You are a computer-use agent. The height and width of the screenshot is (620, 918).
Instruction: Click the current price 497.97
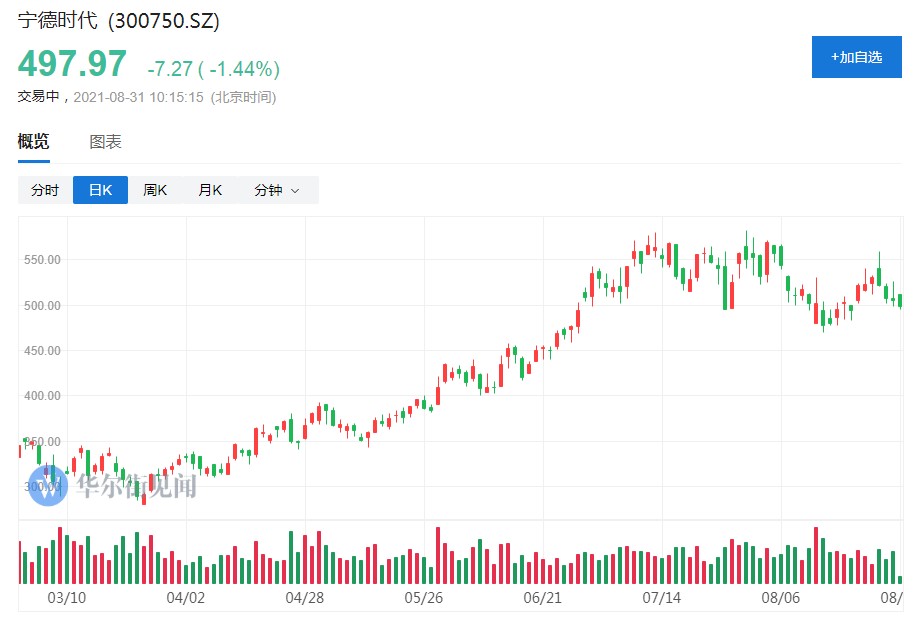(72, 65)
